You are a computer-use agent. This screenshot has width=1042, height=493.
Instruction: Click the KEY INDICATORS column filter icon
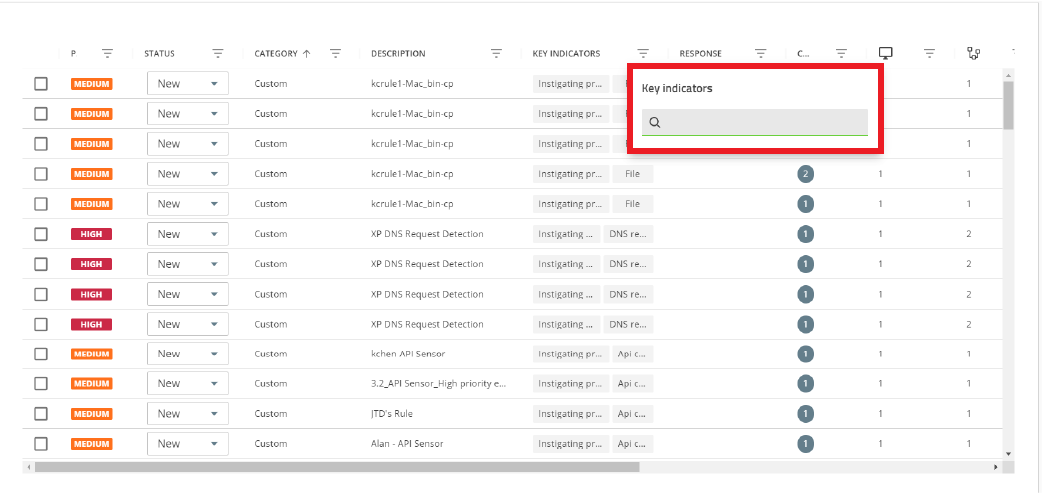click(x=643, y=54)
